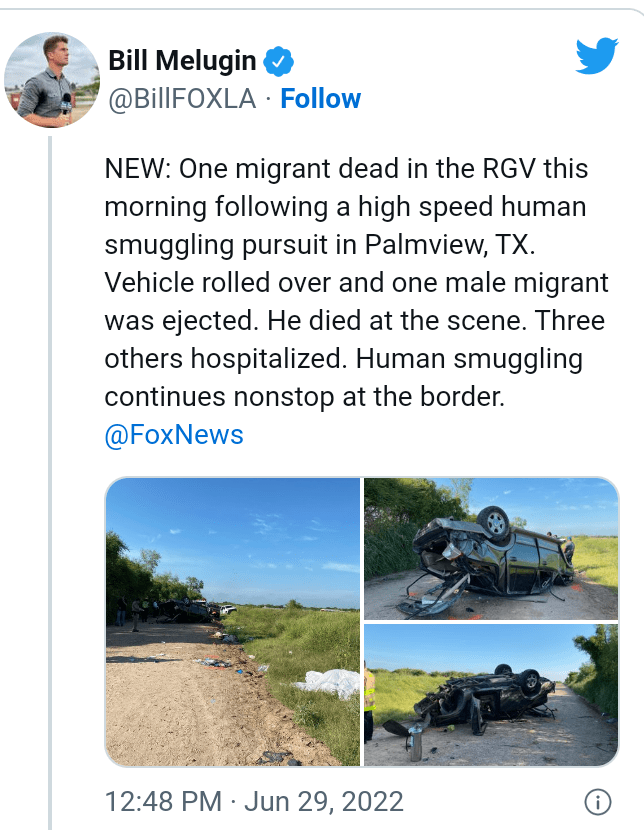The image size is (644, 830).
Task: Open the bottom-right wrecked car photo
Action: [491, 696]
